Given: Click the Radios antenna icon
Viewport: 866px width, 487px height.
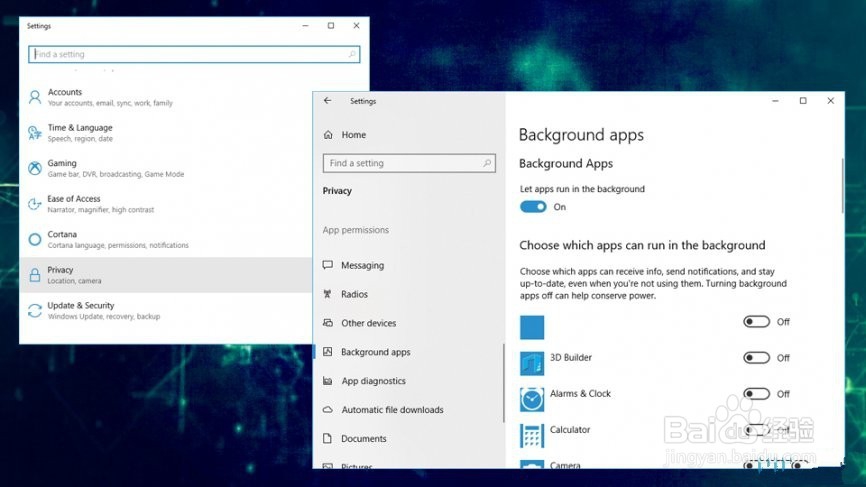Looking at the screenshot, I should tap(328, 294).
